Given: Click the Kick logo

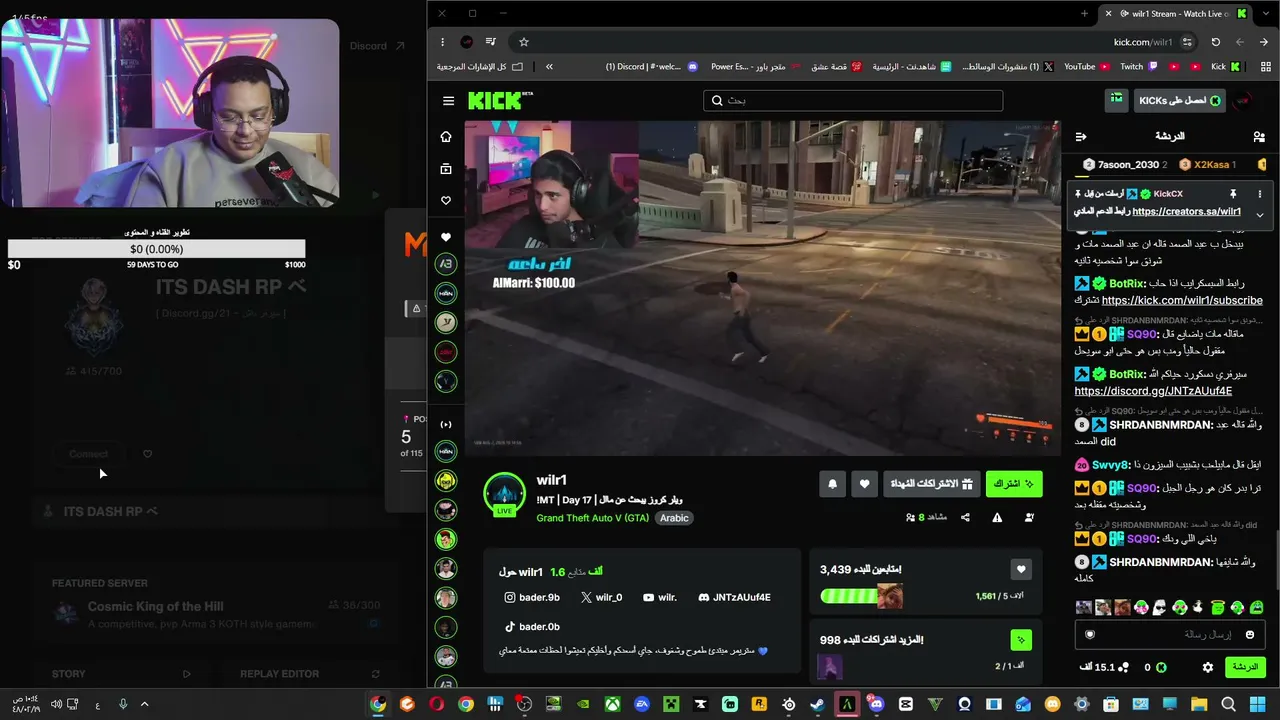Looking at the screenshot, I should click(500, 100).
